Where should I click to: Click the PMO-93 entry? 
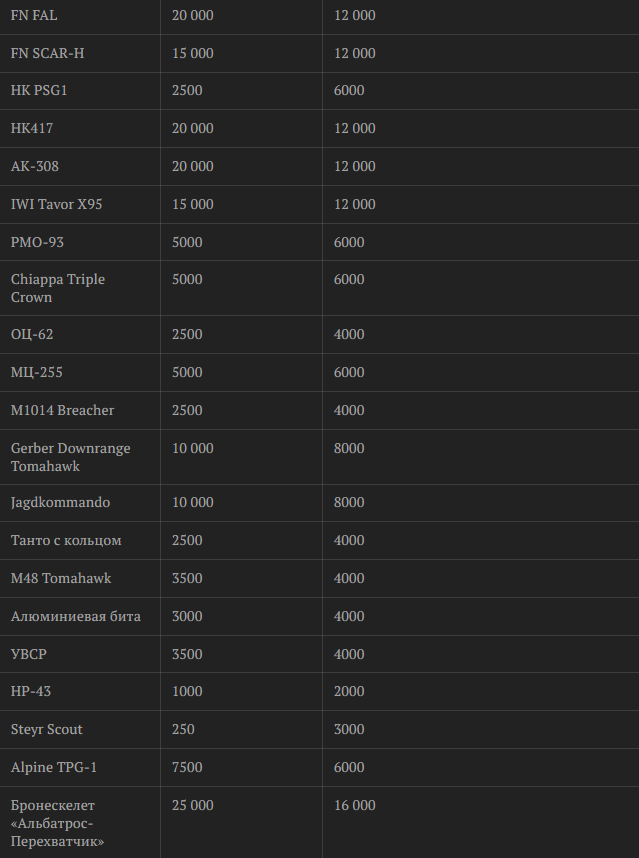37,242
